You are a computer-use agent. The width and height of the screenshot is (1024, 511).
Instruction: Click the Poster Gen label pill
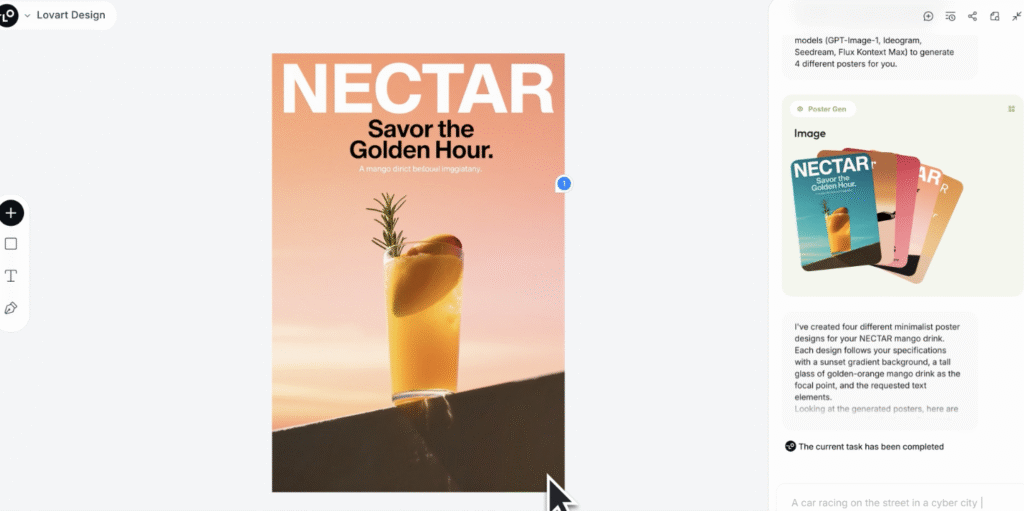tap(822, 109)
